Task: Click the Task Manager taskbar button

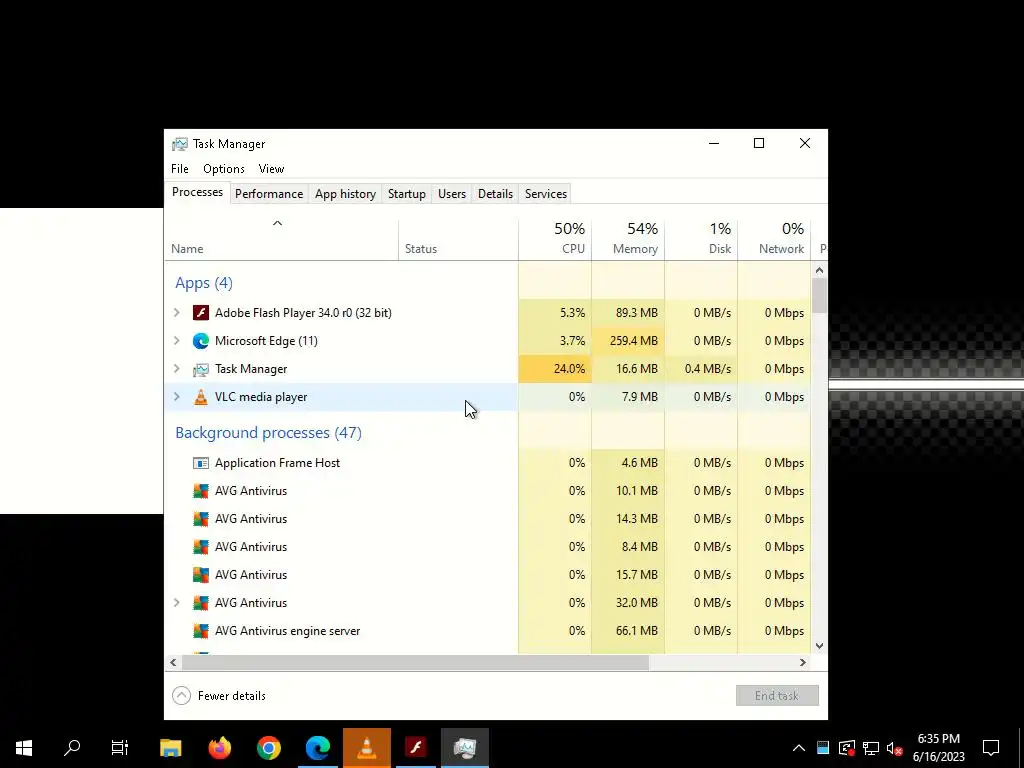Action: click(x=464, y=748)
